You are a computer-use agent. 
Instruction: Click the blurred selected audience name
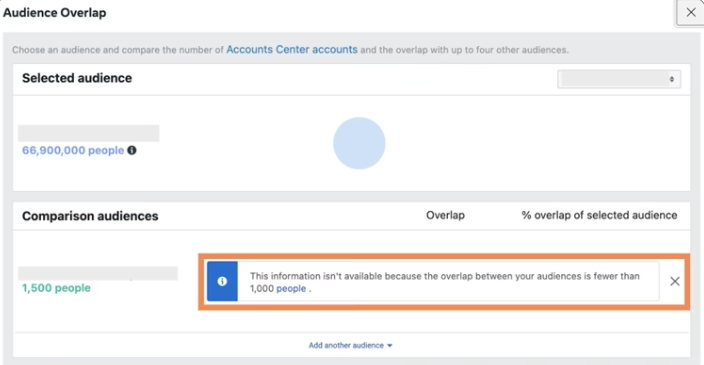pyautogui.click(x=88, y=133)
